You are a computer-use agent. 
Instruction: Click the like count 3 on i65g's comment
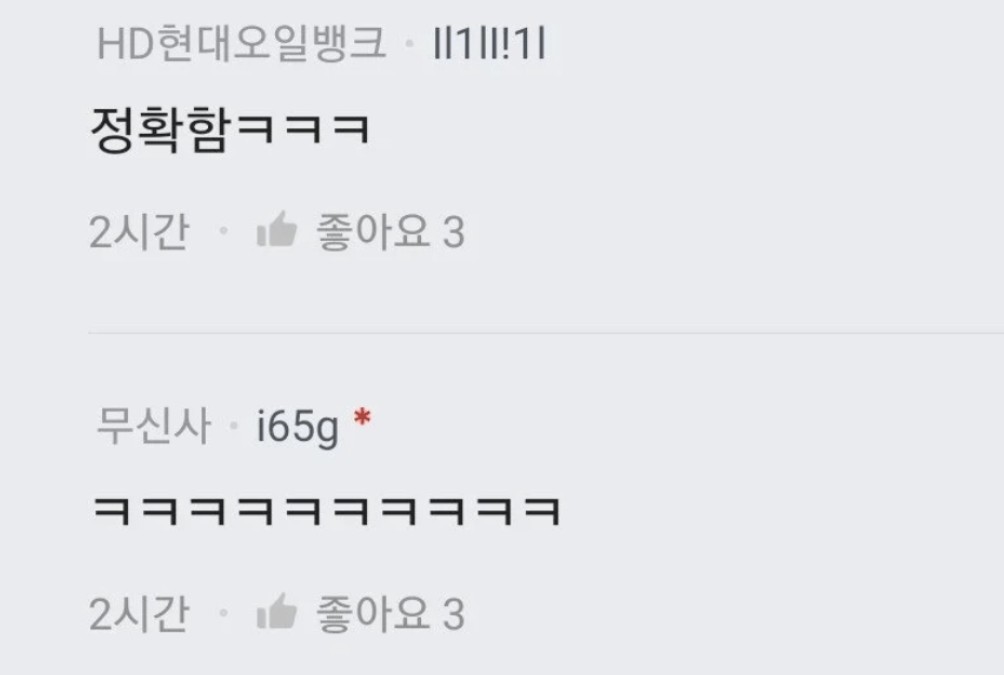(x=453, y=614)
